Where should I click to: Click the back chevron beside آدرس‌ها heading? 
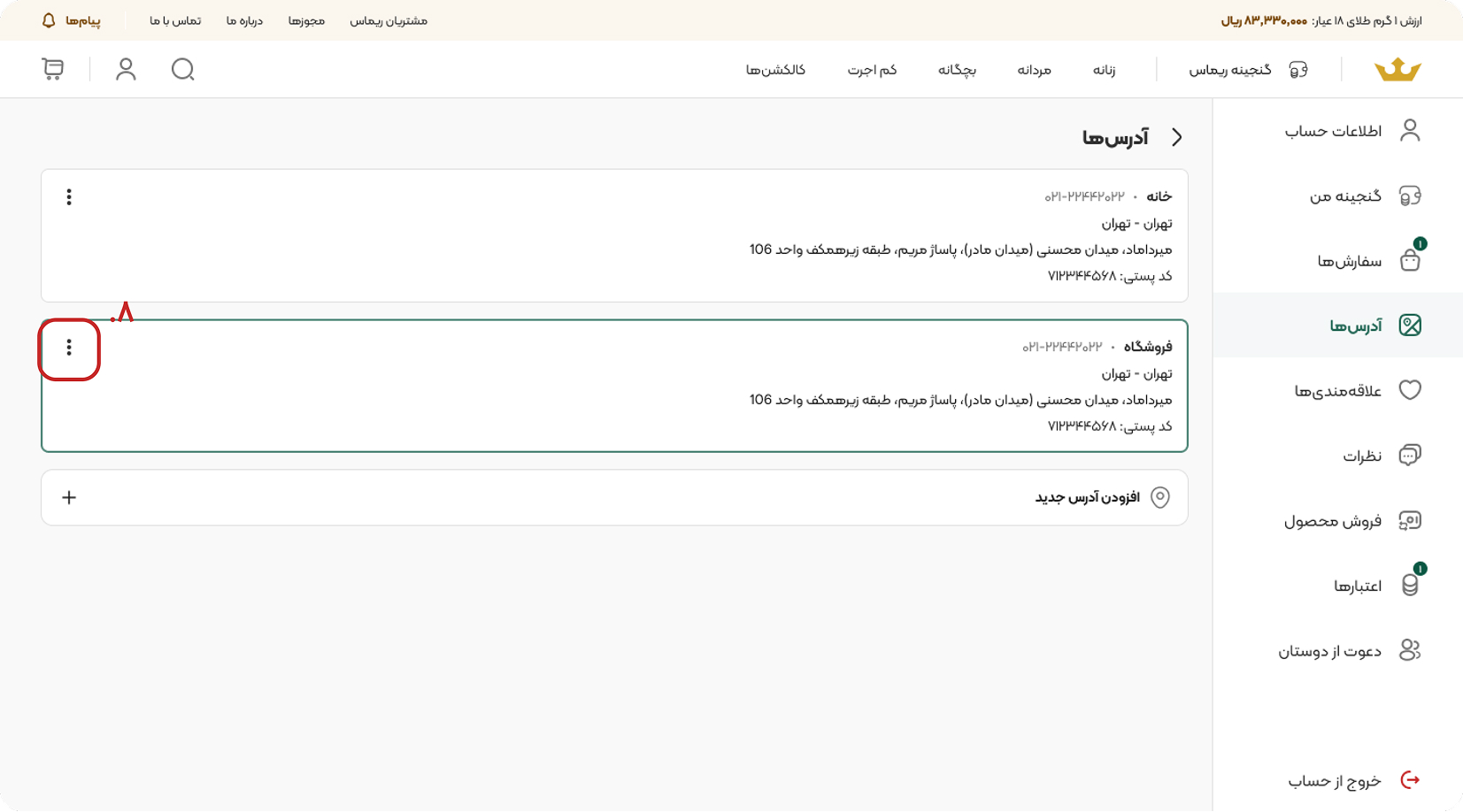click(x=1176, y=137)
